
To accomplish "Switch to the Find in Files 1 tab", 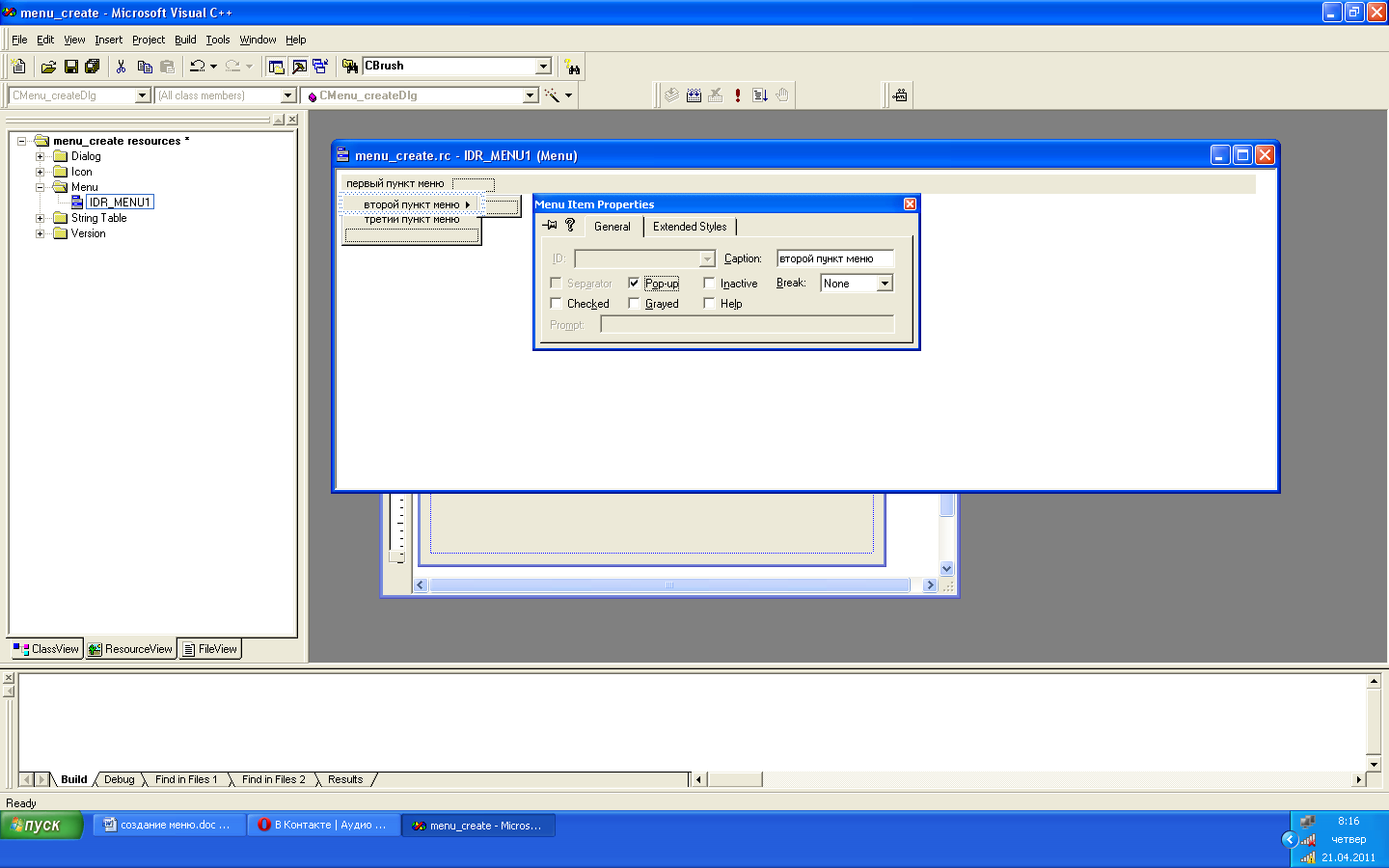I will coord(186,779).
